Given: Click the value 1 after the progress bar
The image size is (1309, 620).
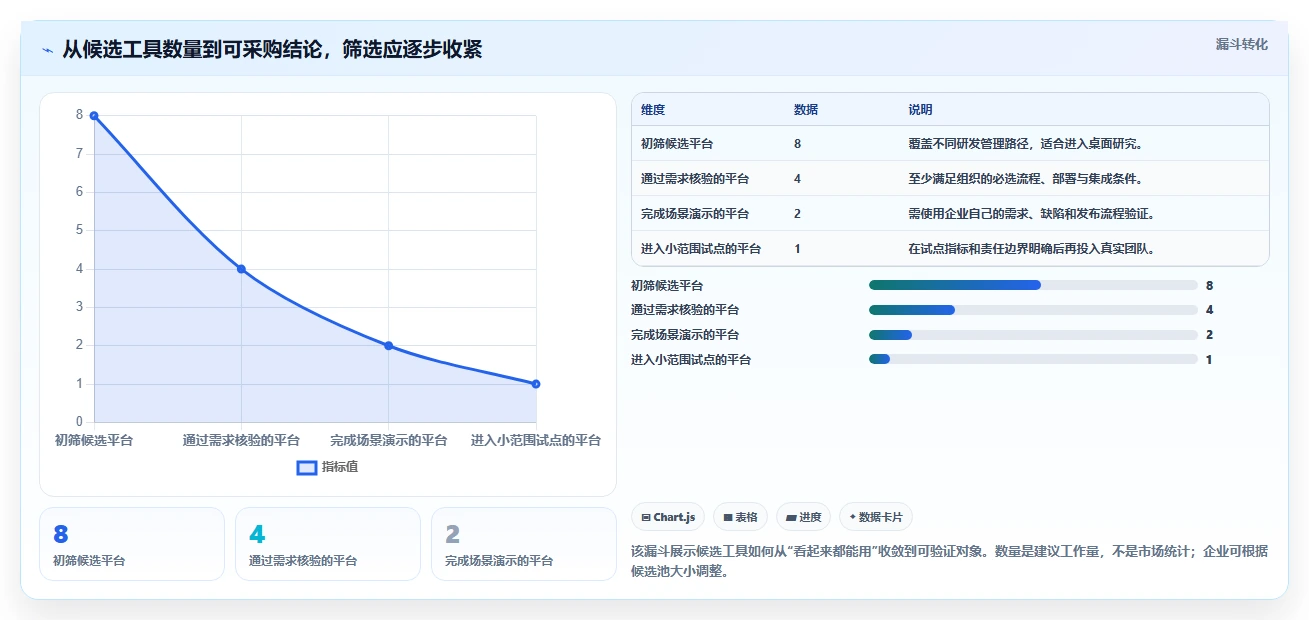Looking at the screenshot, I should tap(1209, 359).
